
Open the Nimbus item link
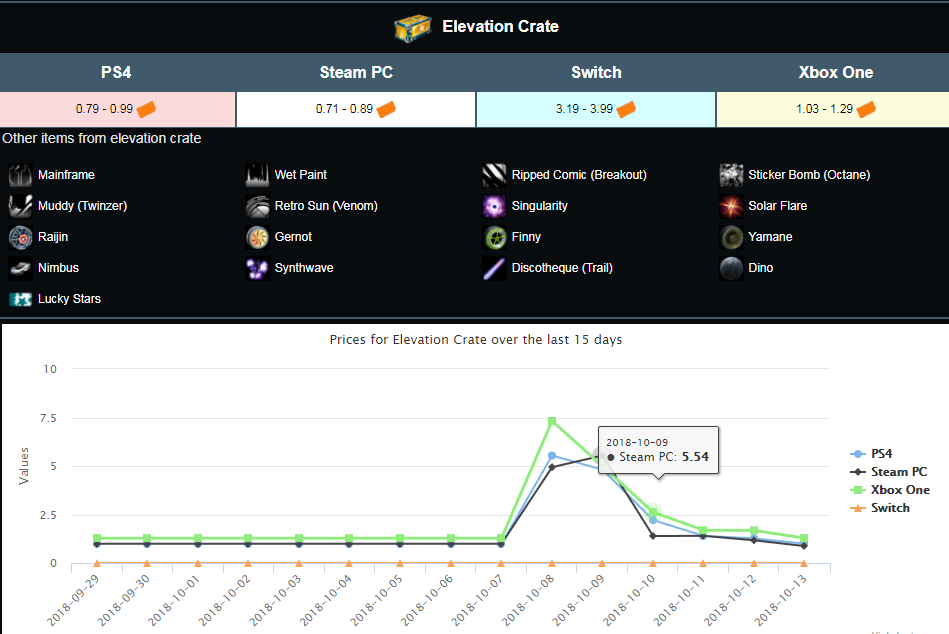[x=59, y=268]
